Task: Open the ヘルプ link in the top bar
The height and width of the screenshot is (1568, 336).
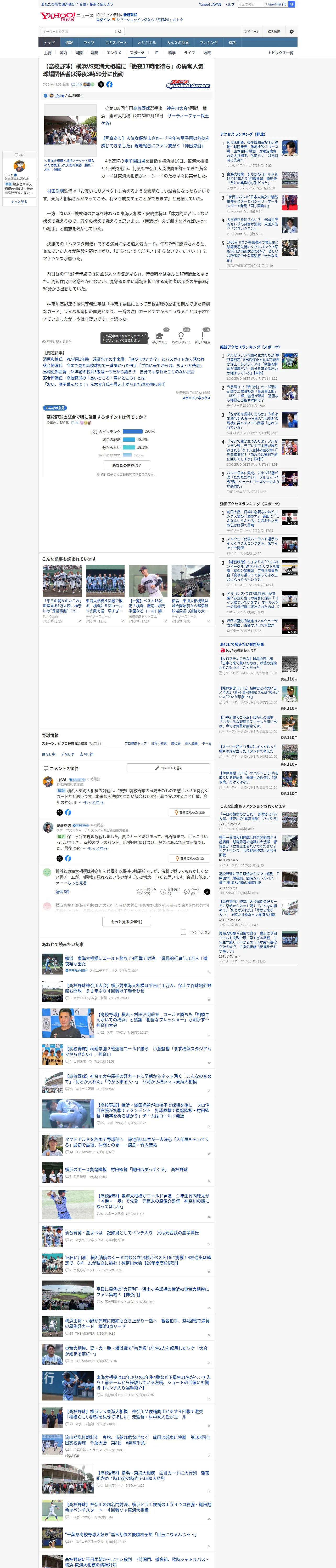Action: click(229, 4)
